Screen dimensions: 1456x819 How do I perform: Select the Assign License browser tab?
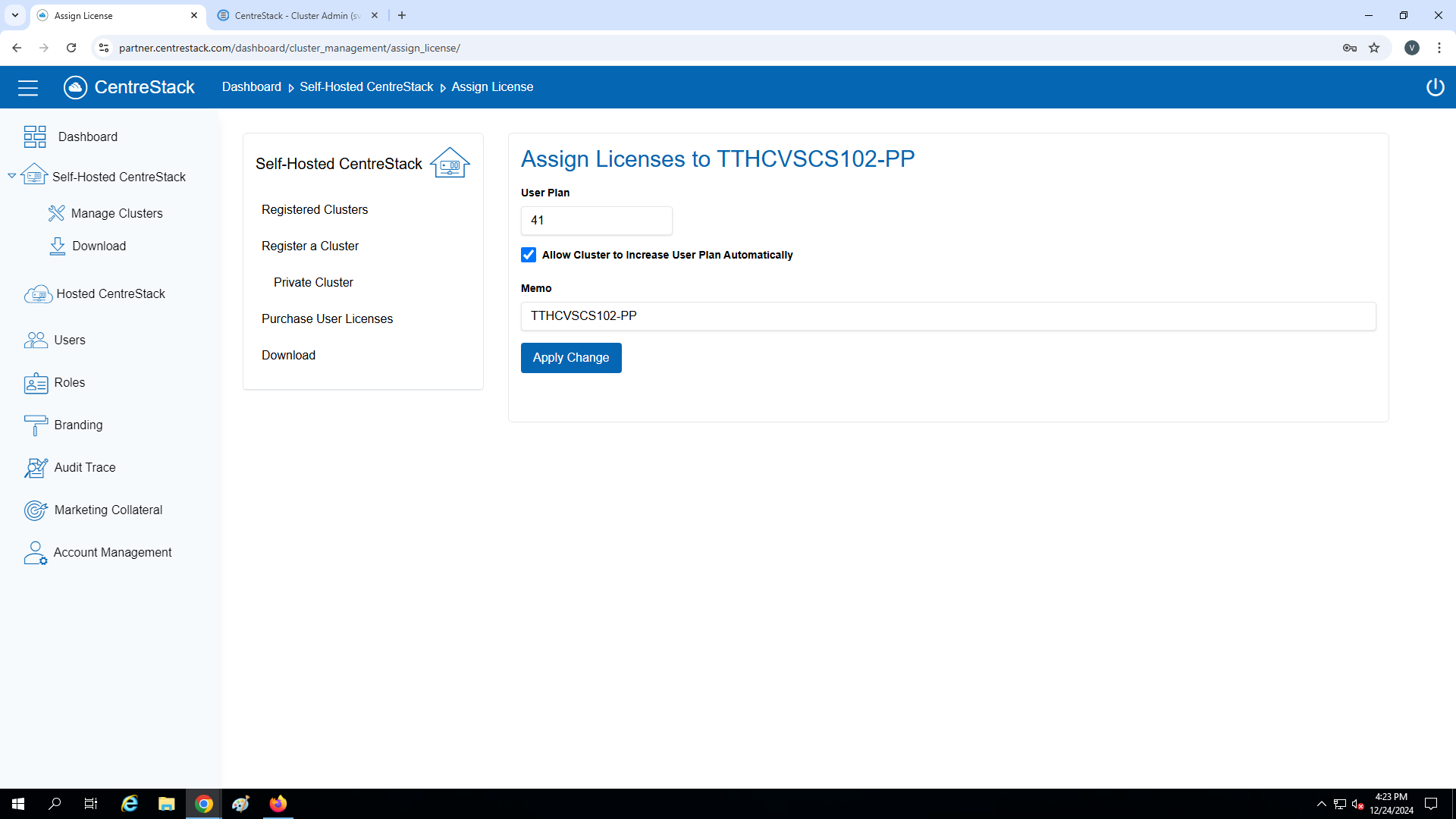[118, 15]
